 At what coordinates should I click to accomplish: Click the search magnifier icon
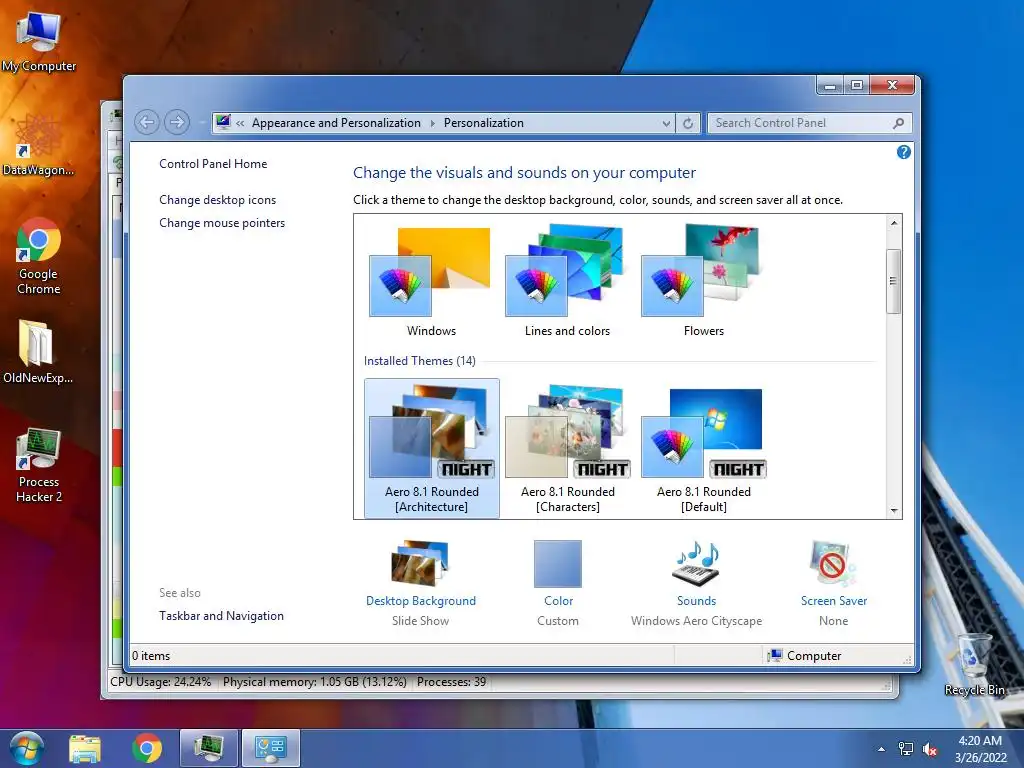point(899,123)
